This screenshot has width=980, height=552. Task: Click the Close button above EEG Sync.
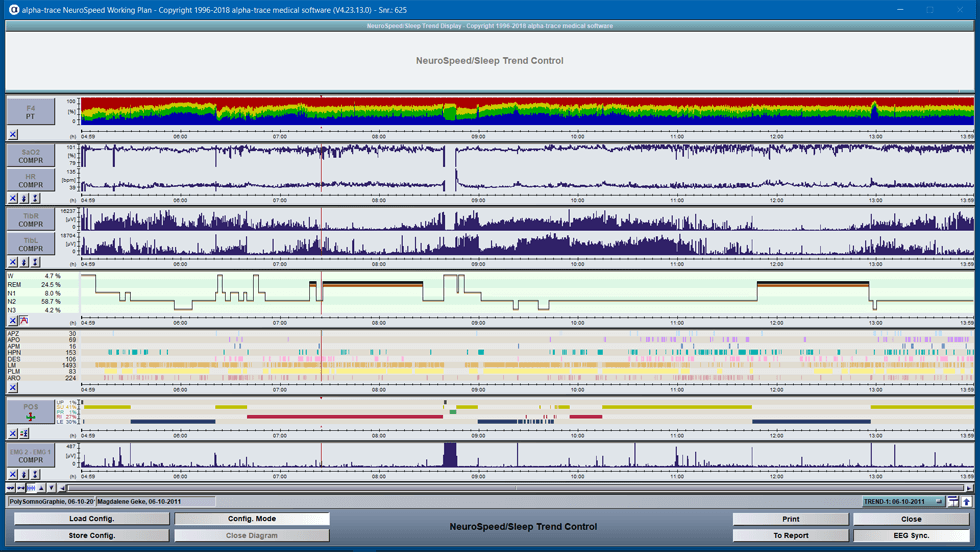point(911,519)
